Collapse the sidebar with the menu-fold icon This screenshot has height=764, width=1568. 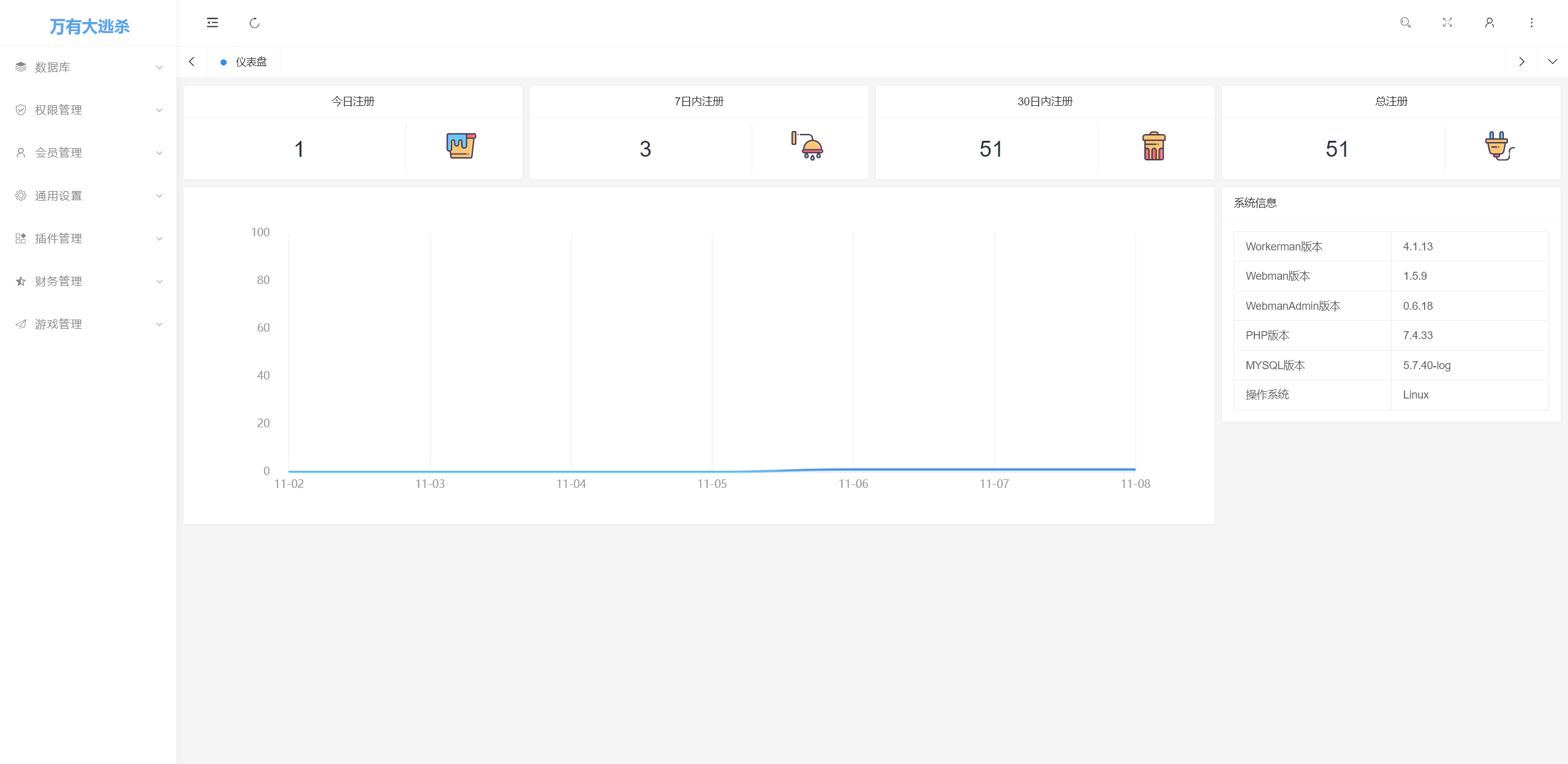(x=212, y=23)
